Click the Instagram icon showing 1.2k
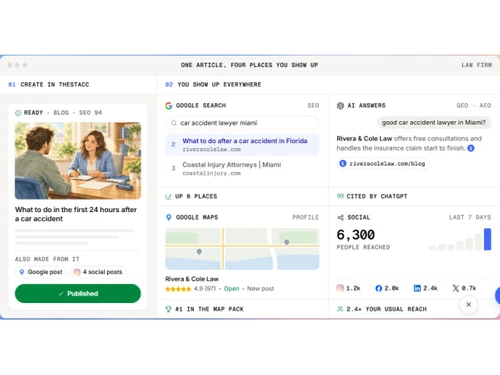Screen dimensions: 500x375 (x=340, y=288)
